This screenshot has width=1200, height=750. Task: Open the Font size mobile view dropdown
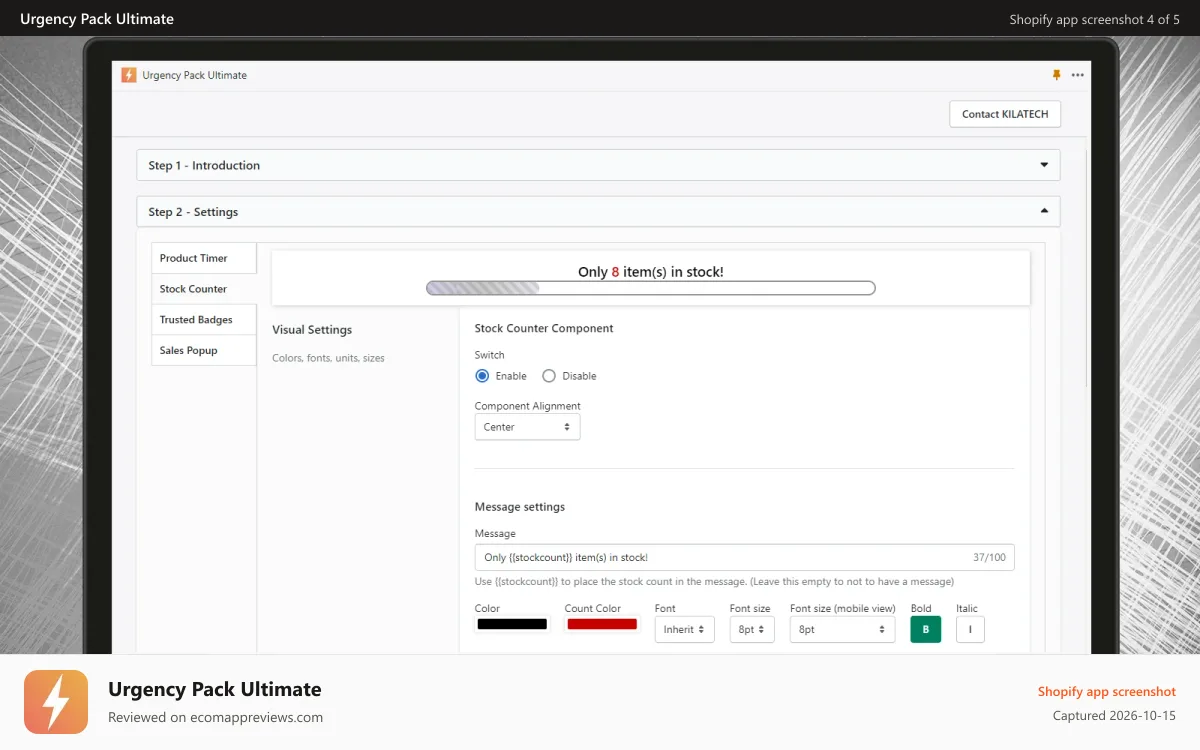[842, 629]
